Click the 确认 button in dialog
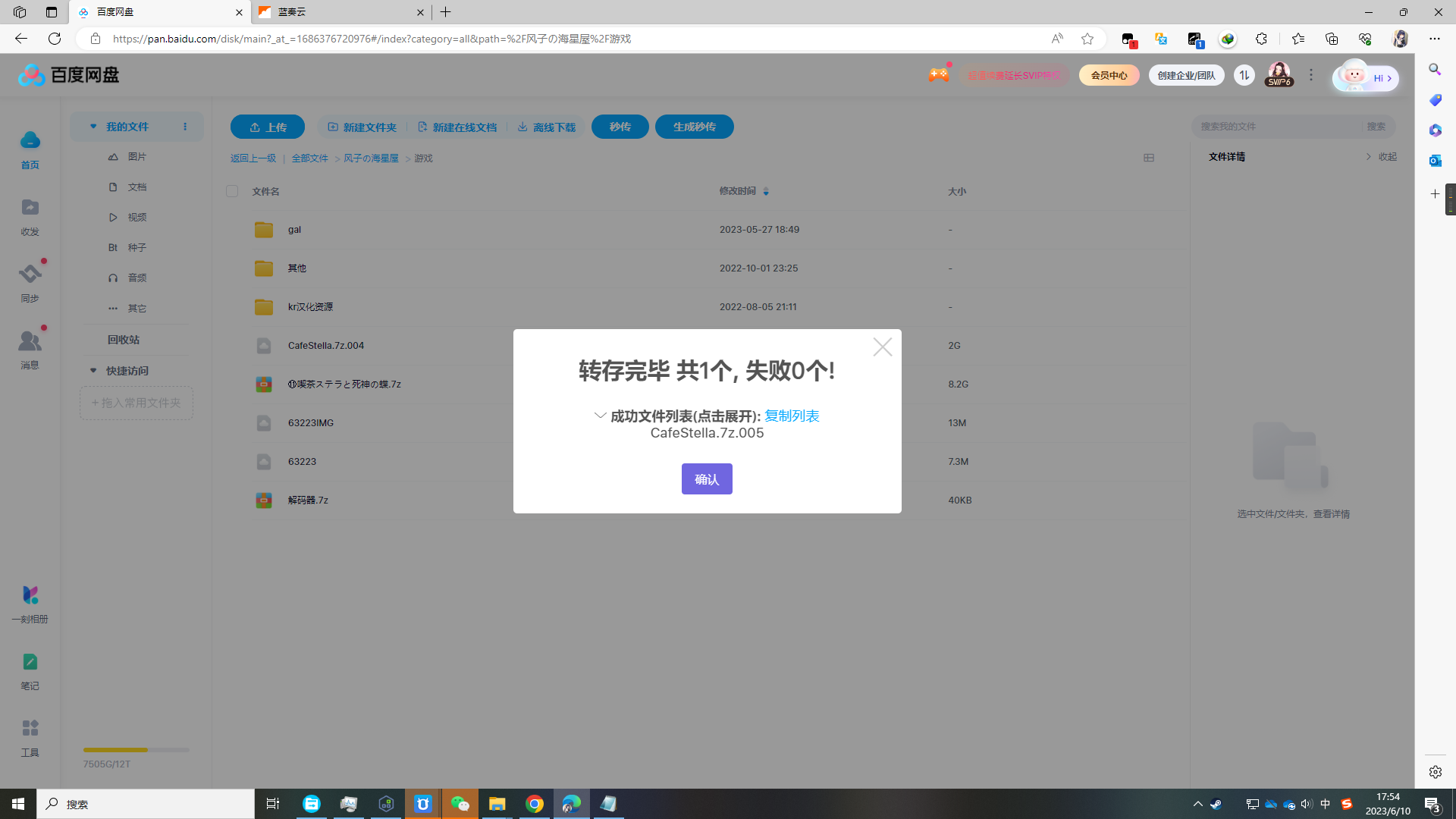 click(706, 479)
